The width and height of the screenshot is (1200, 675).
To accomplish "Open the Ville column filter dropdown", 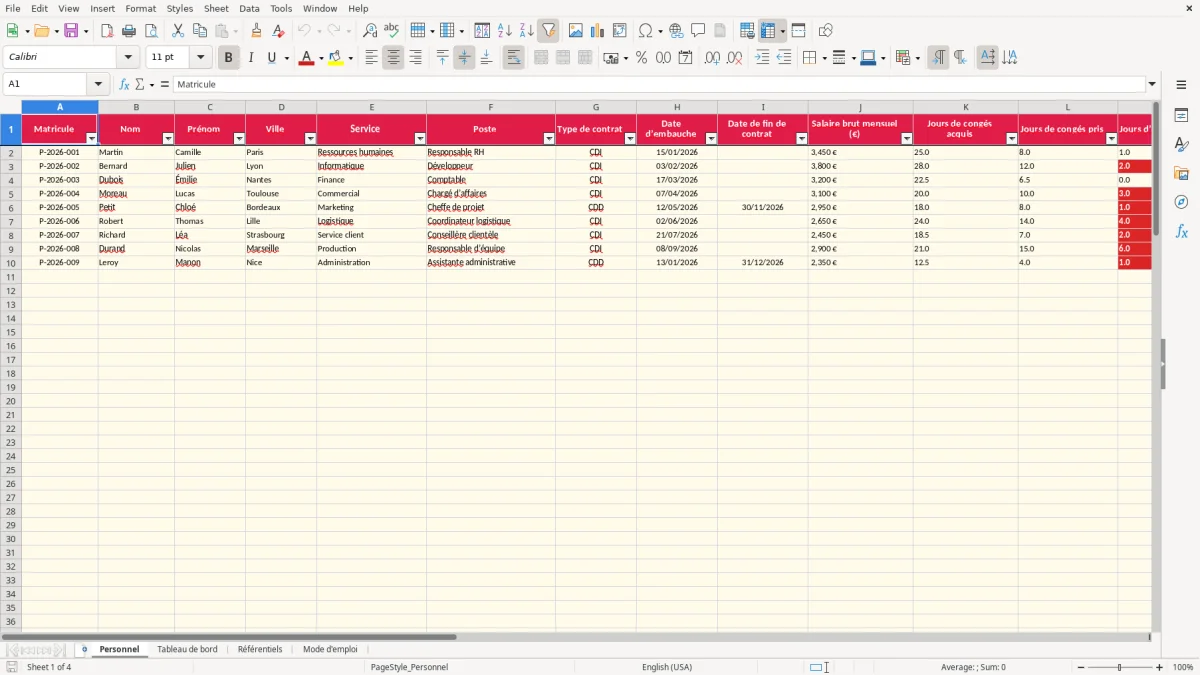I will point(310,139).
